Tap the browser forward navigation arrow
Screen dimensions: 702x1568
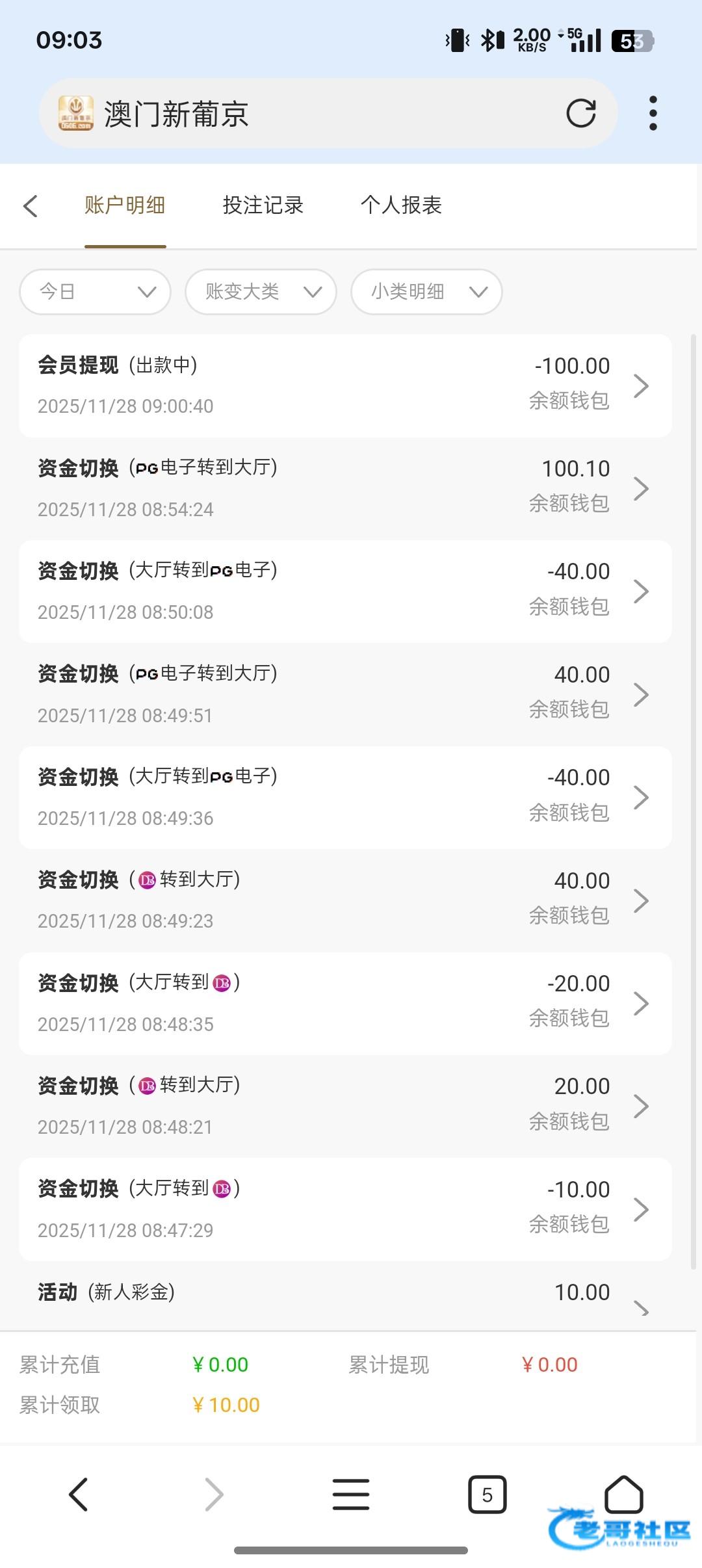(214, 1494)
